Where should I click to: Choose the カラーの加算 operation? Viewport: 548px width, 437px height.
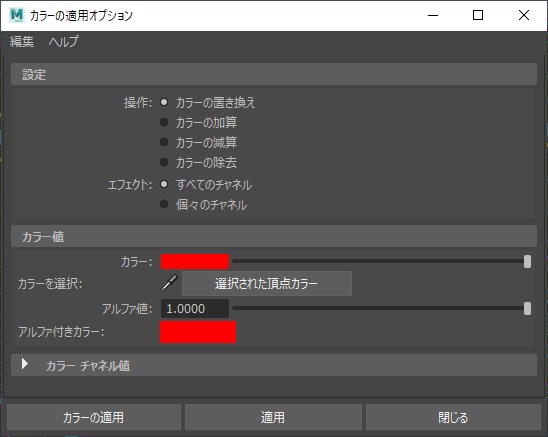click(x=164, y=122)
